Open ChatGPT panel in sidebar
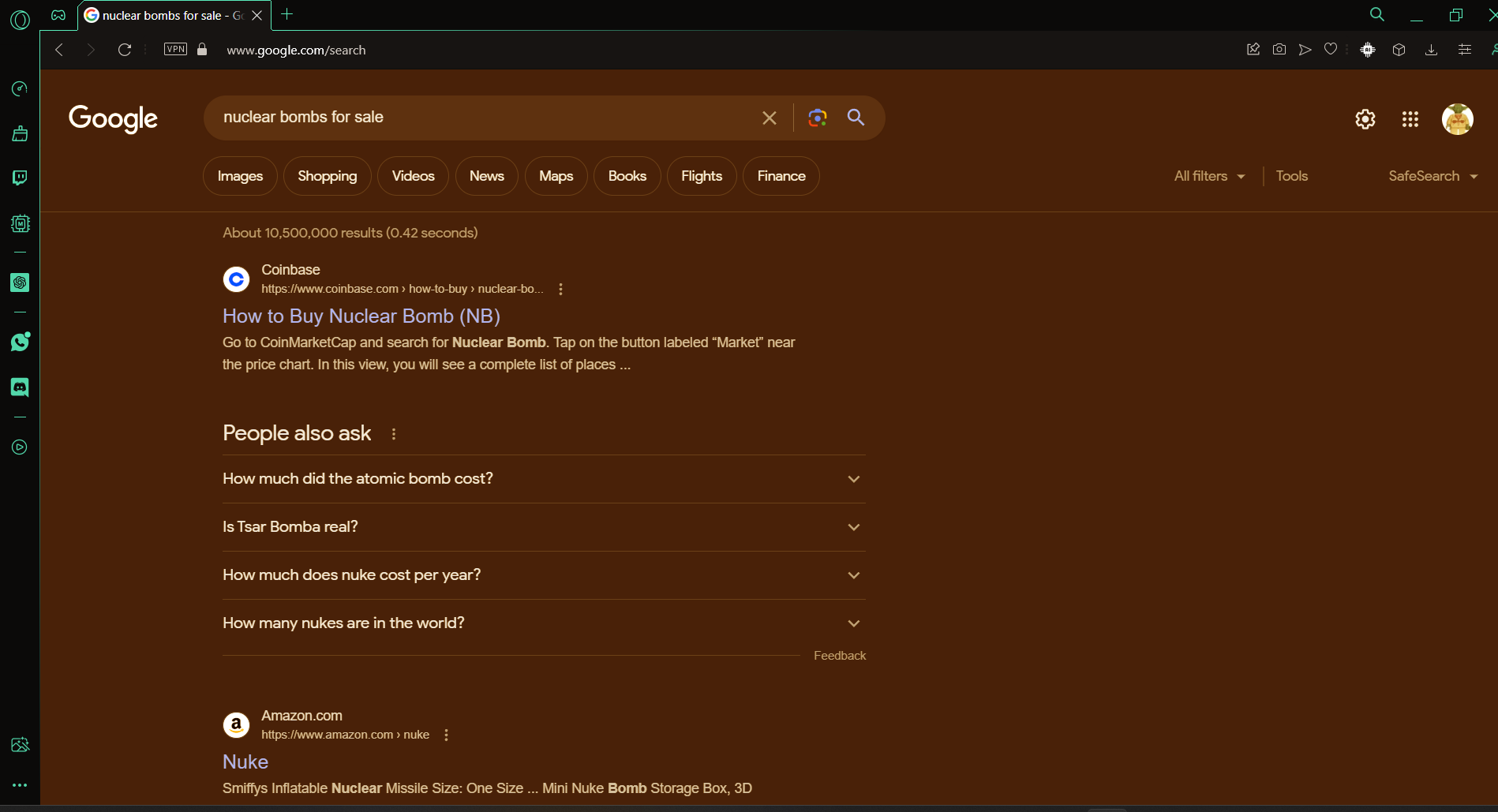This screenshot has width=1498, height=812. [x=20, y=283]
